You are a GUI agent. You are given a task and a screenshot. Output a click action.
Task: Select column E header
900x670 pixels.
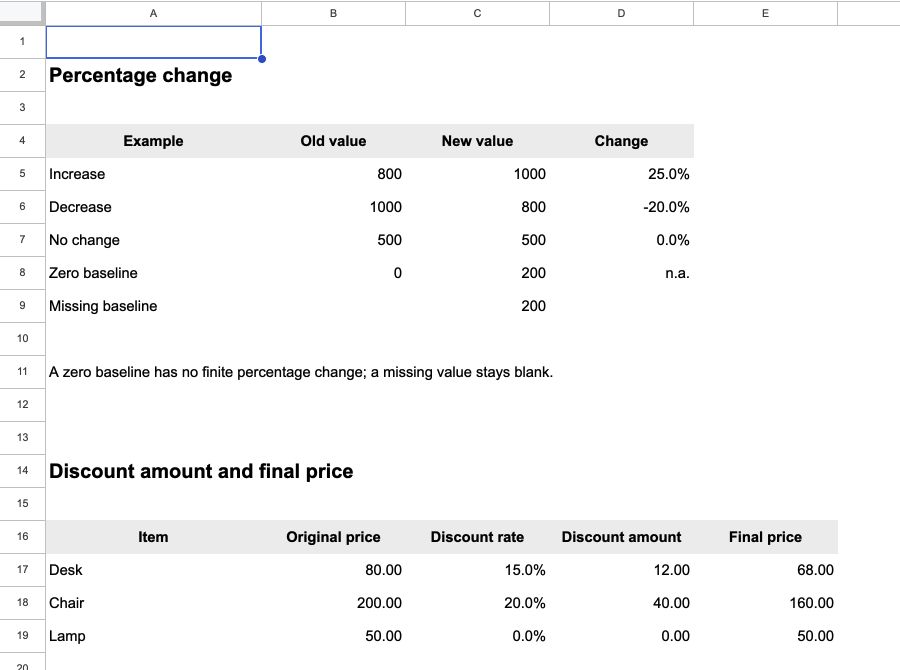tap(766, 13)
